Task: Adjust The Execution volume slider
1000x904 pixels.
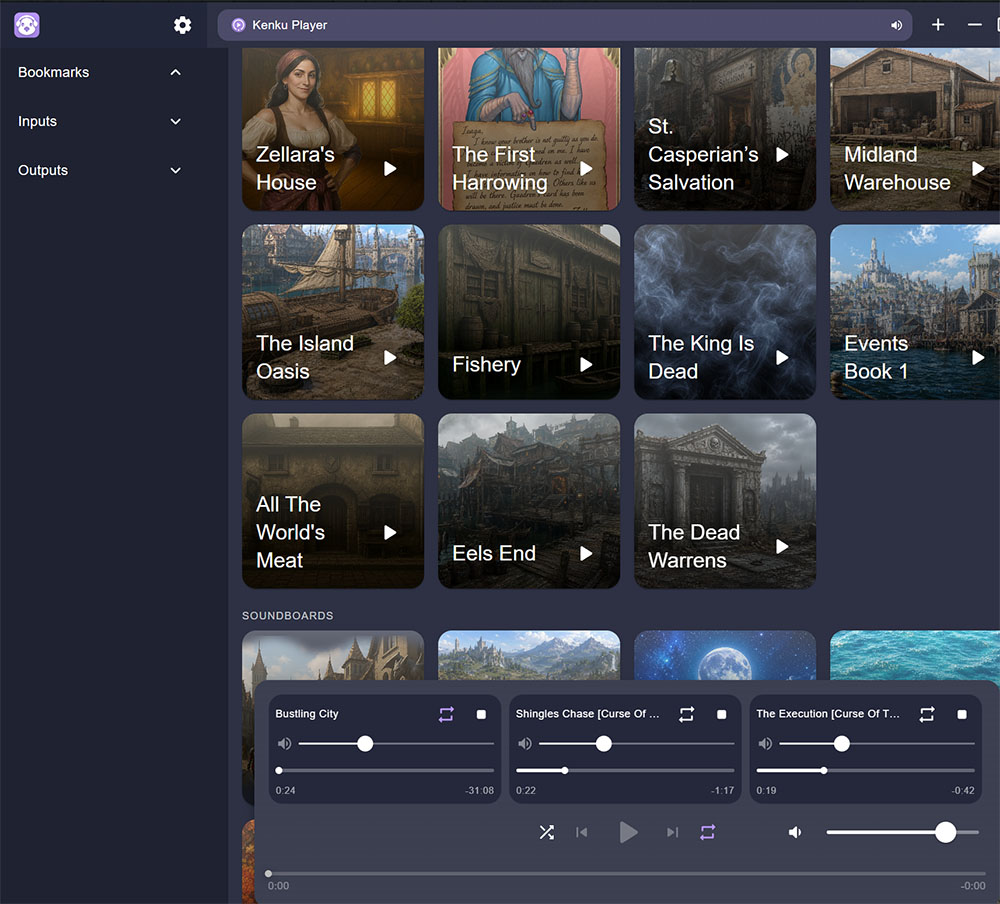Action: [x=877, y=743]
